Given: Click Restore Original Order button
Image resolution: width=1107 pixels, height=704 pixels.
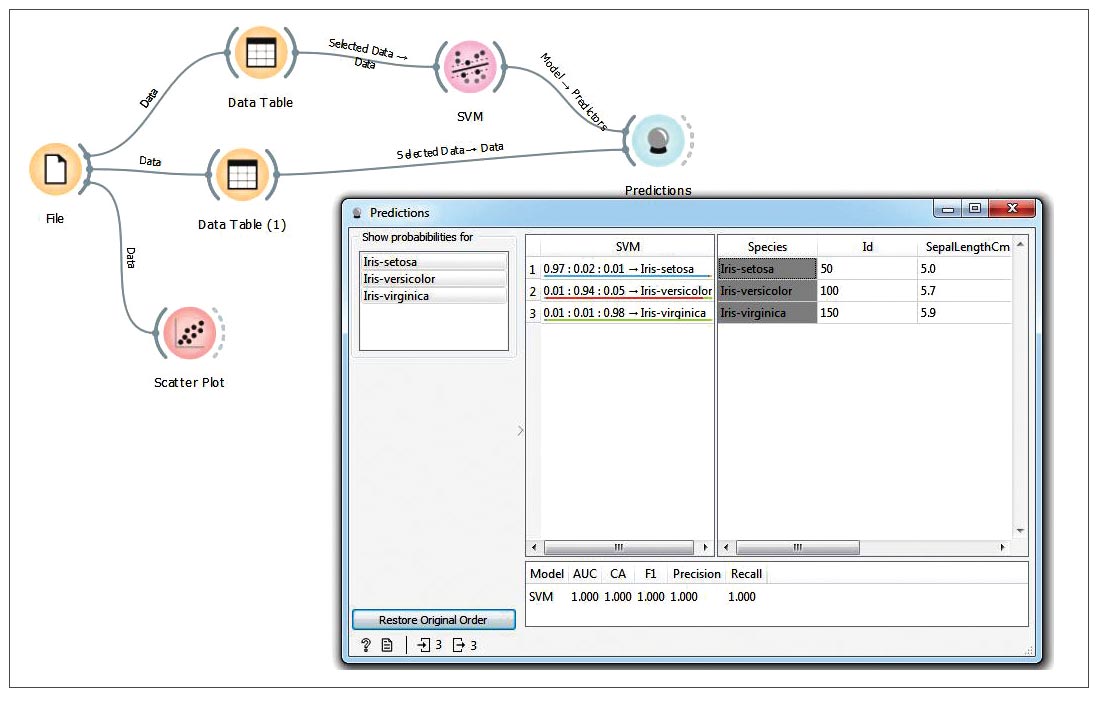Looking at the screenshot, I should pyautogui.click(x=433, y=620).
